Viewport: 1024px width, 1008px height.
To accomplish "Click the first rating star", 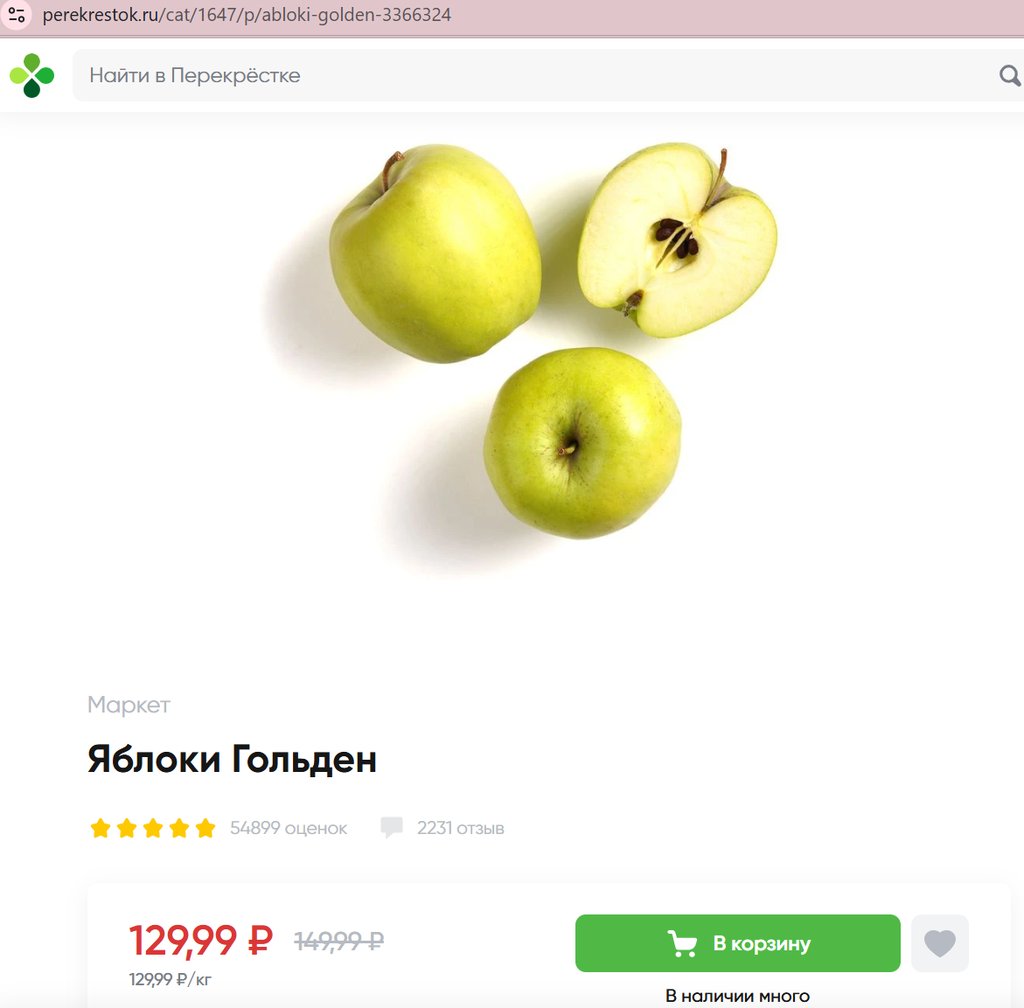I will [x=101, y=828].
